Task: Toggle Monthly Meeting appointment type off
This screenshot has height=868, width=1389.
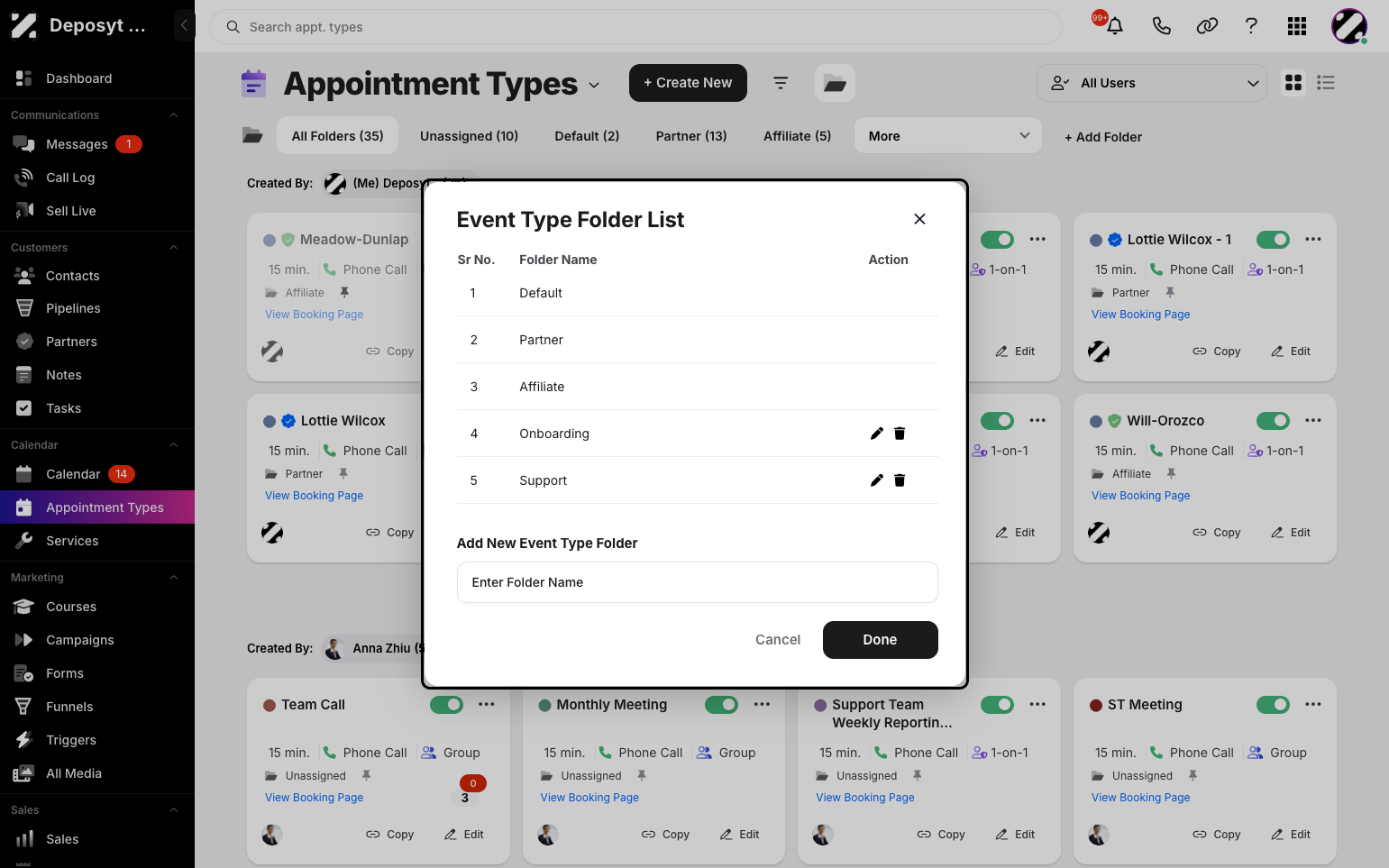Action: (x=721, y=705)
